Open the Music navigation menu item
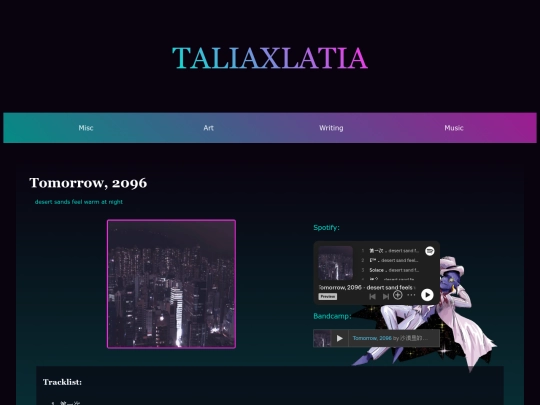This screenshot has width=540, height=405. tap(454, 128)
